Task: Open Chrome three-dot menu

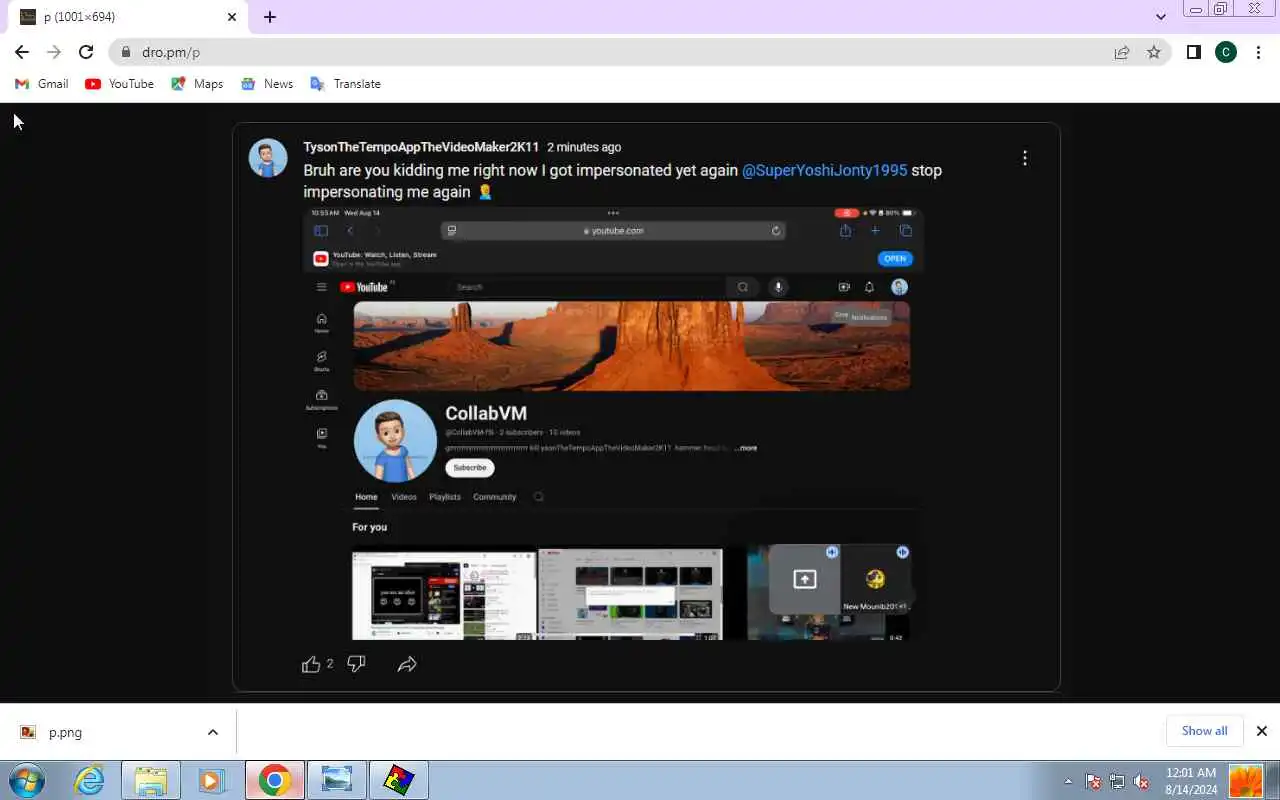Action: click(x=1258, y=52)
